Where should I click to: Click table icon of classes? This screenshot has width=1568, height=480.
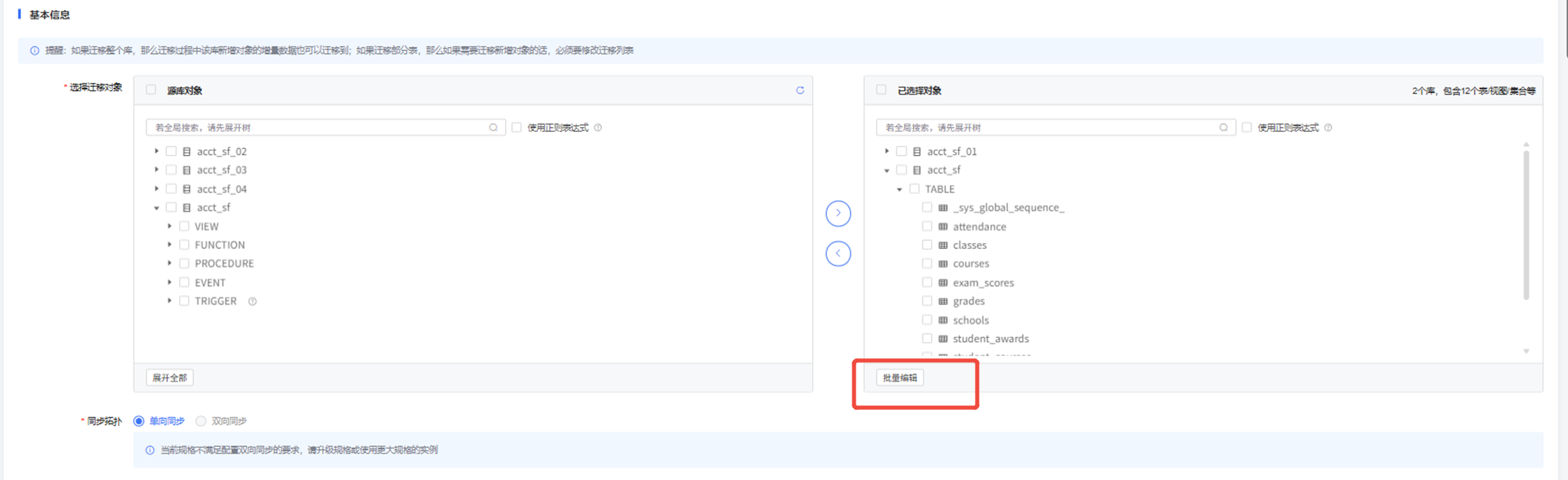[x=943, y=245]
